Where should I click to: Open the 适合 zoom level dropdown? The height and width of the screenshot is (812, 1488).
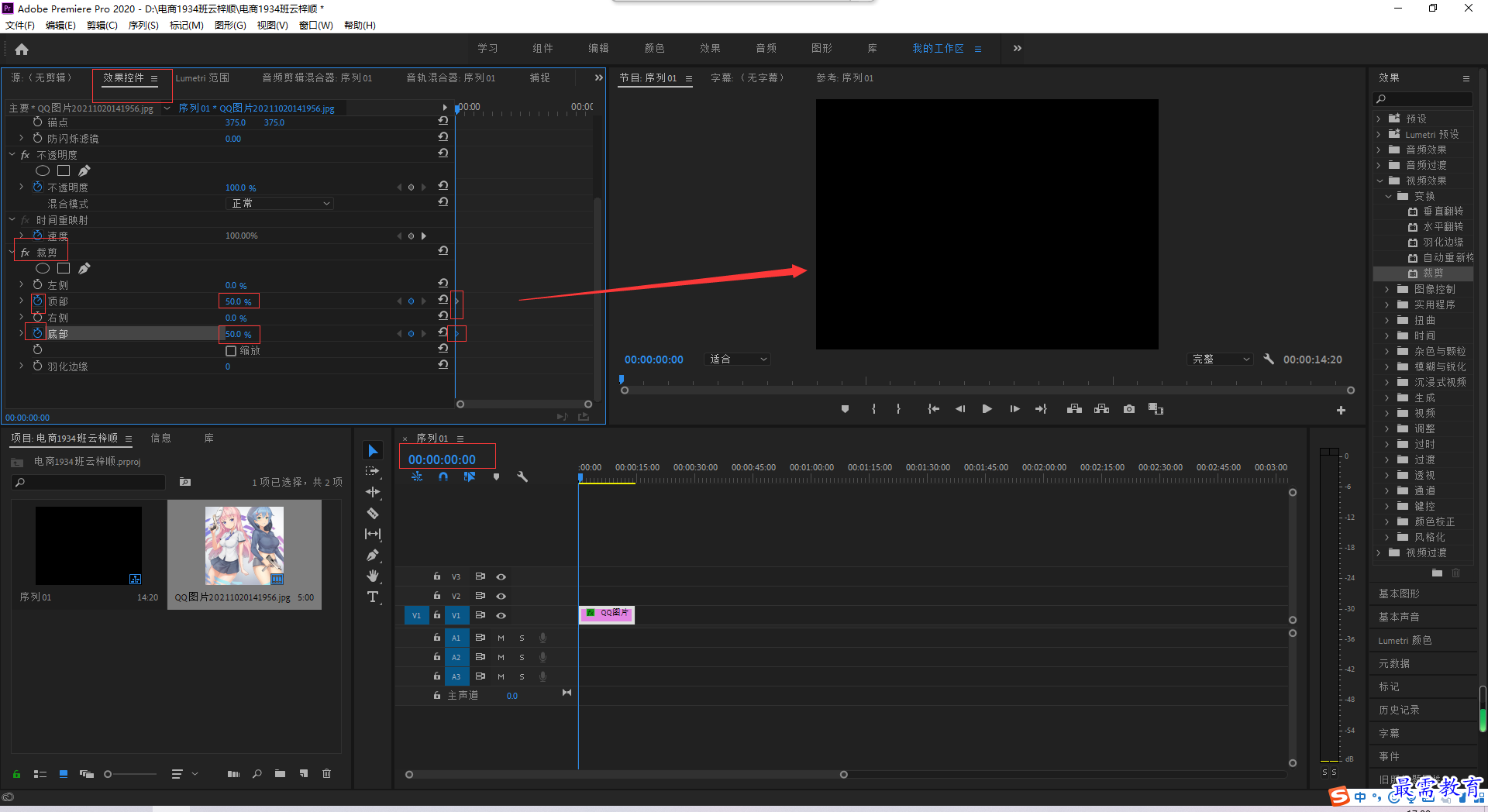click(737, 359)
